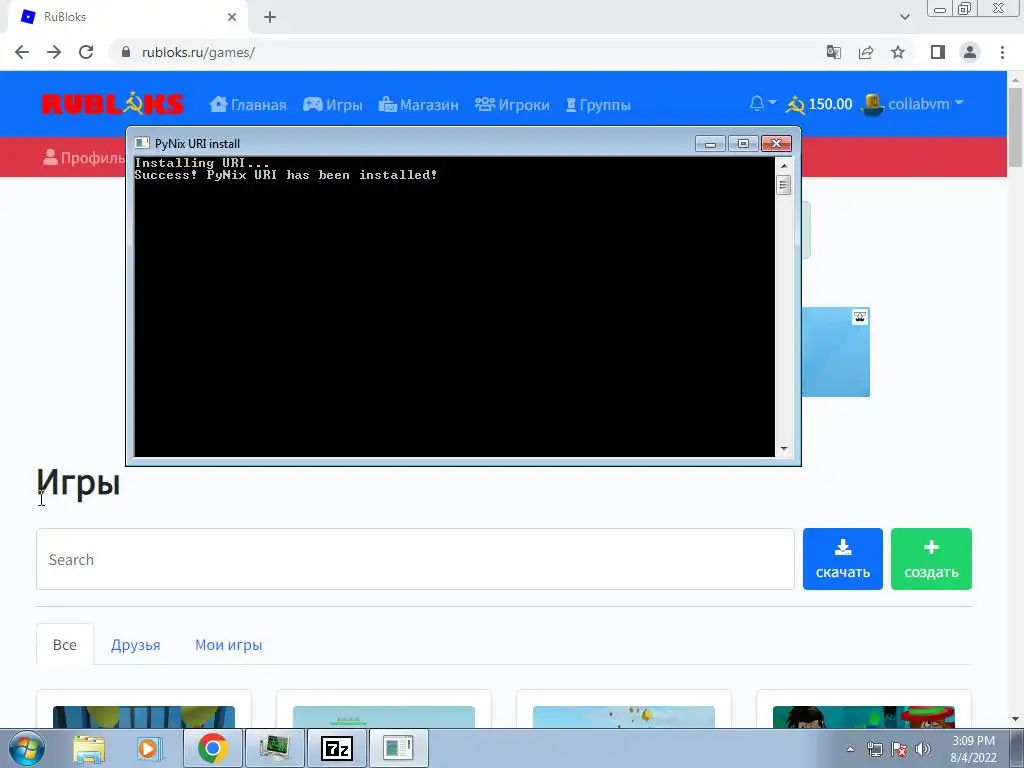Viewport: 1024px width, 768px height.
Task: Maximize the PyNix URI install window
Action: click(x=743, y=143)
